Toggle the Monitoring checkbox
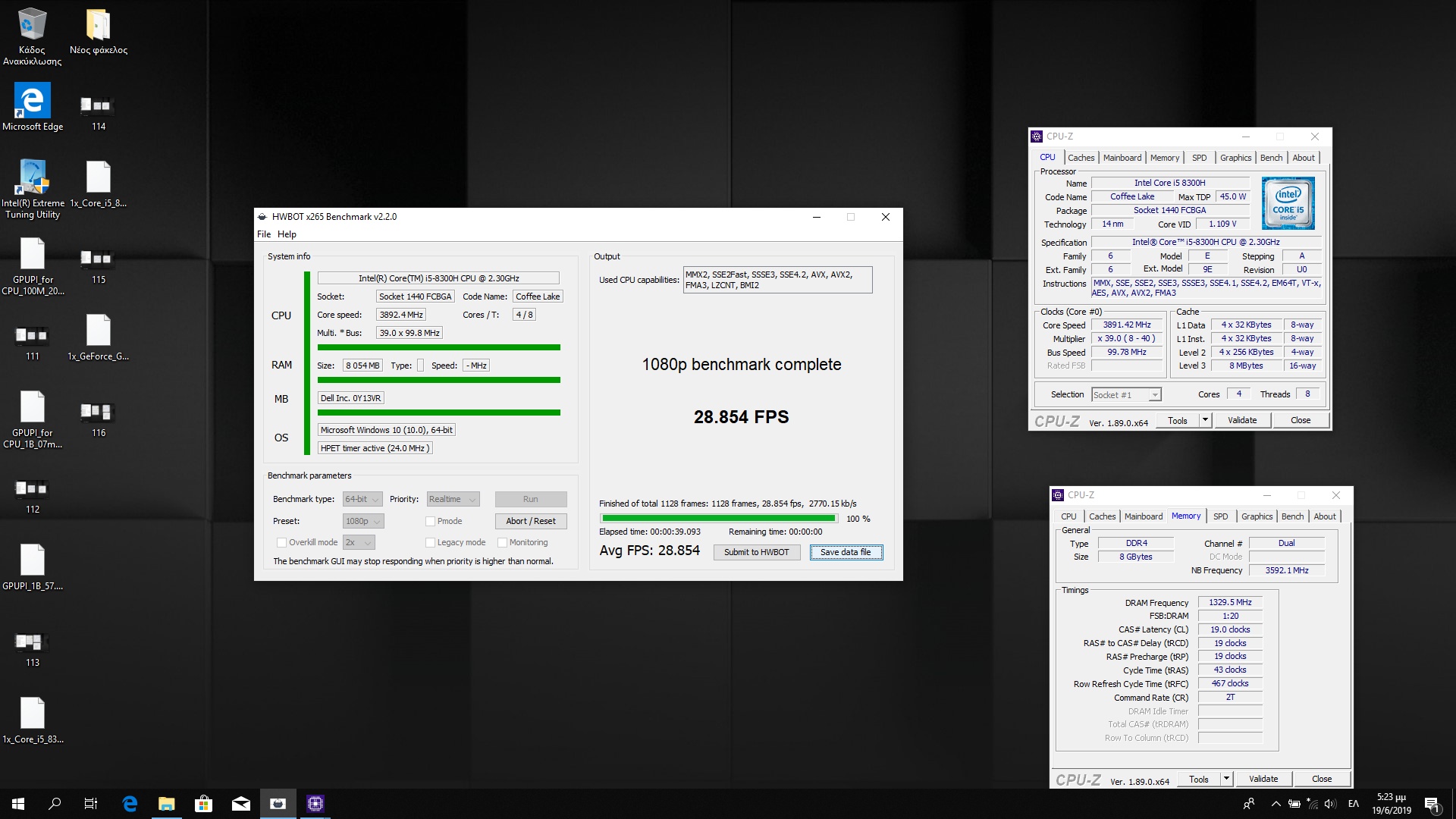Screen dimensions: 1456x819 point(502,542)
